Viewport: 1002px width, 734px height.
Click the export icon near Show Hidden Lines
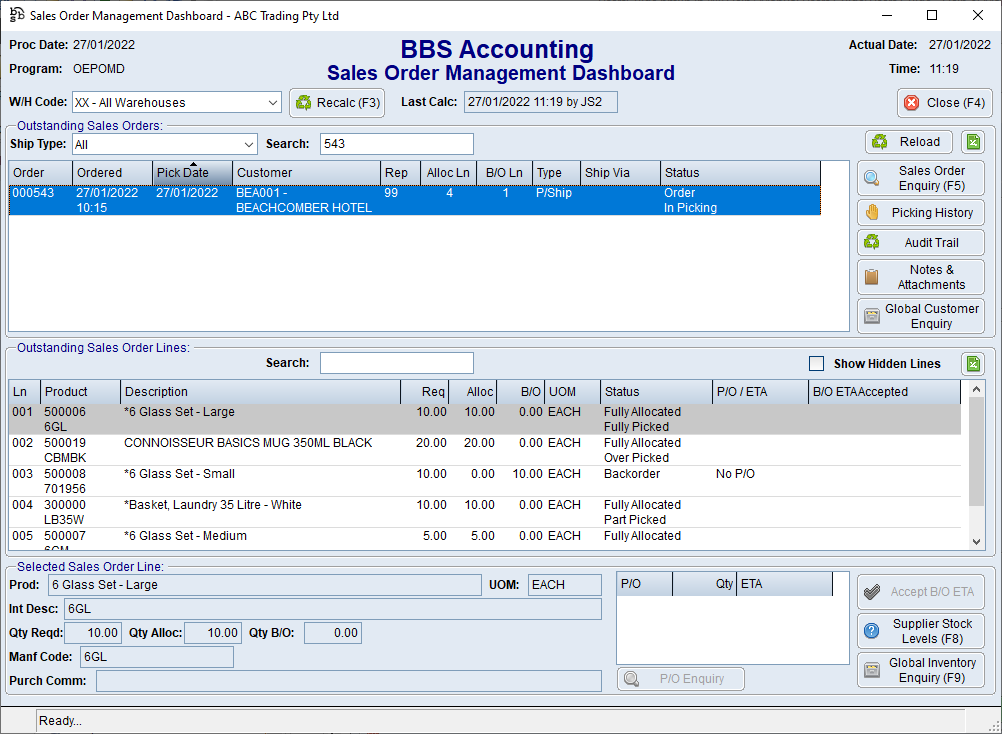(x=972, y=363)
